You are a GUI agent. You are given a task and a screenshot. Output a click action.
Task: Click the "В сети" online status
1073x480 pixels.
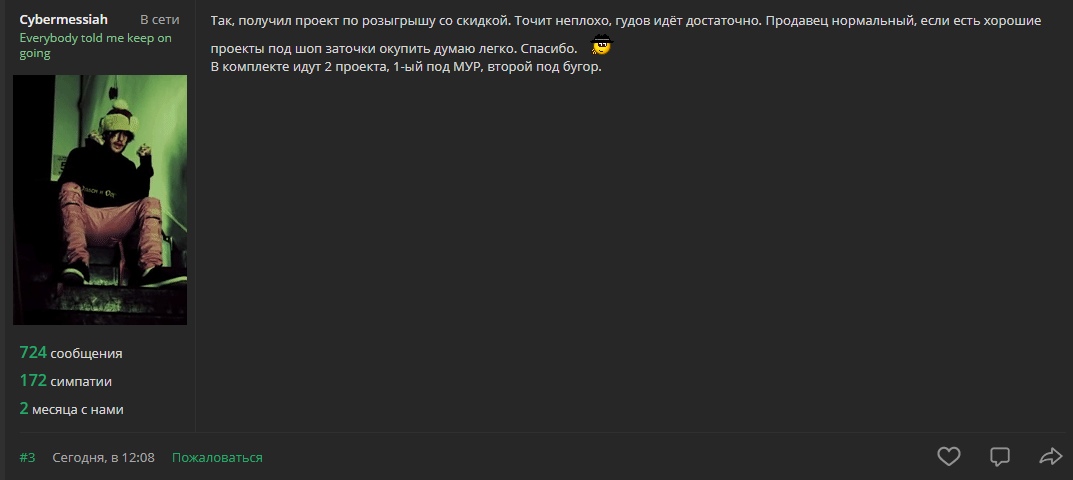pyautogui.click(x=160, y=20)
